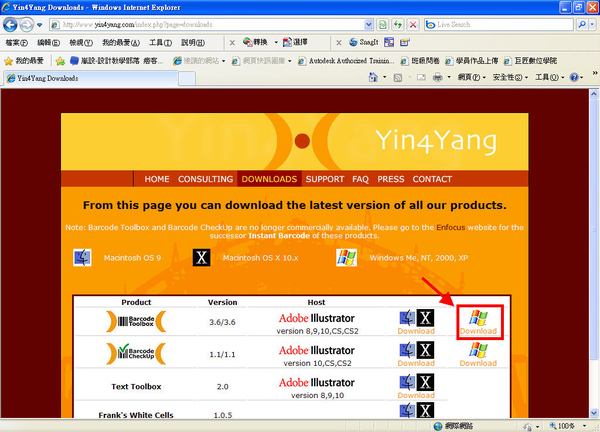600x432 pixels.
Task: Click the browser Forward button
Action: [26, 25]
